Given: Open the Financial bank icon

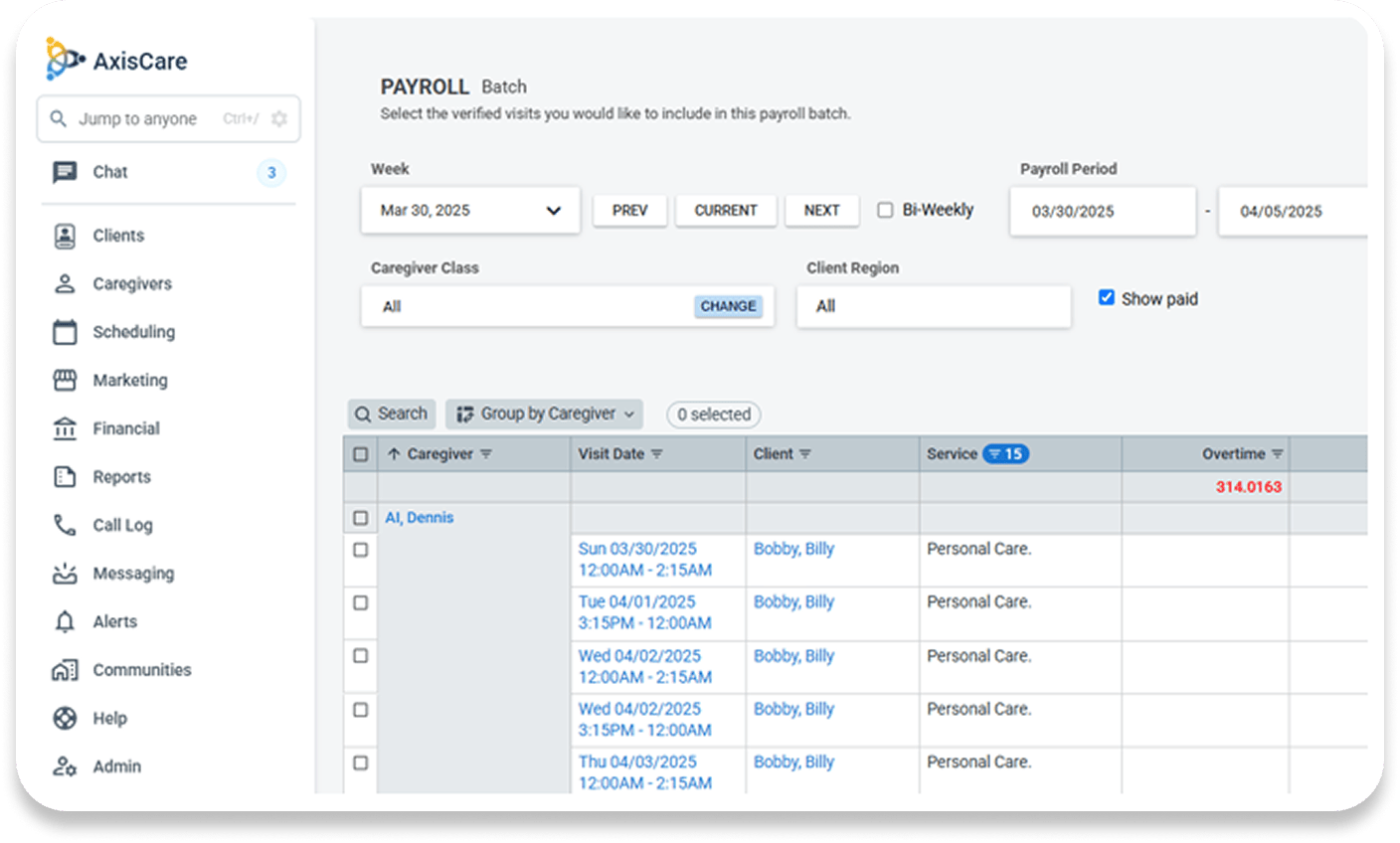Looking at the screenshot, I should 65,428.
